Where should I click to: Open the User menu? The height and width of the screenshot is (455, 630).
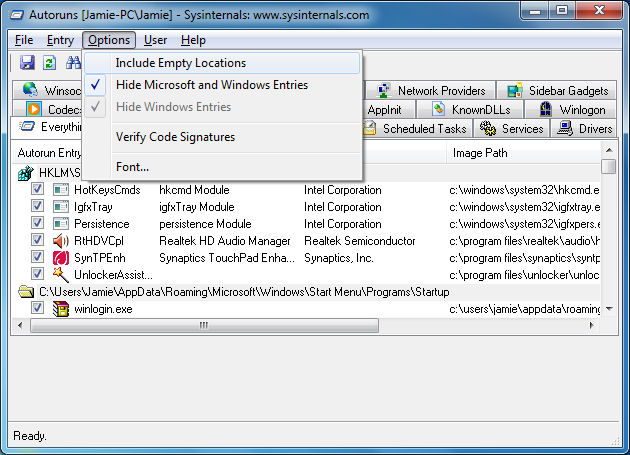[155, 40]
